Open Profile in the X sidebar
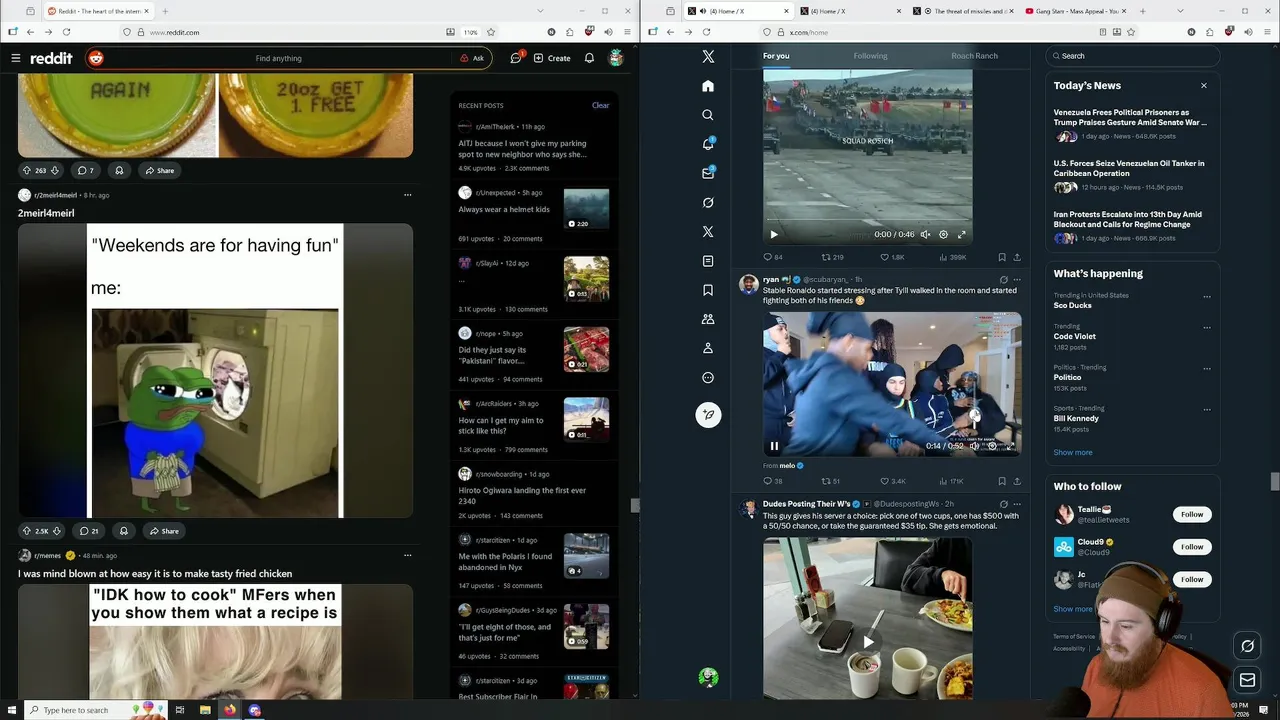This screenshot has height=720, width=1280. click(708, 348)
